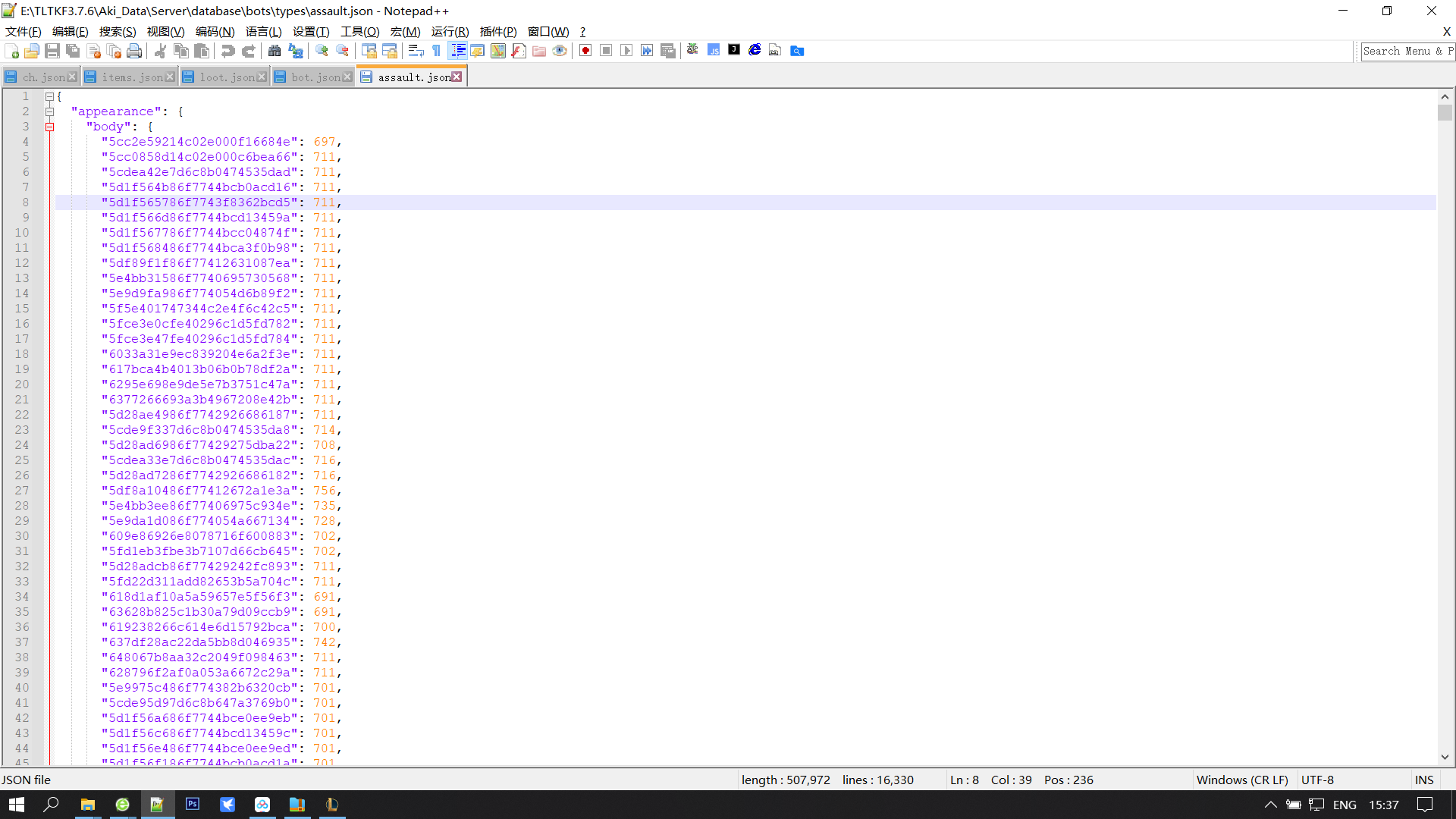Image resolution: width=1456 pixels, height=819 pixels.
Task: Switch to the items.json tab
Action: 131,77
